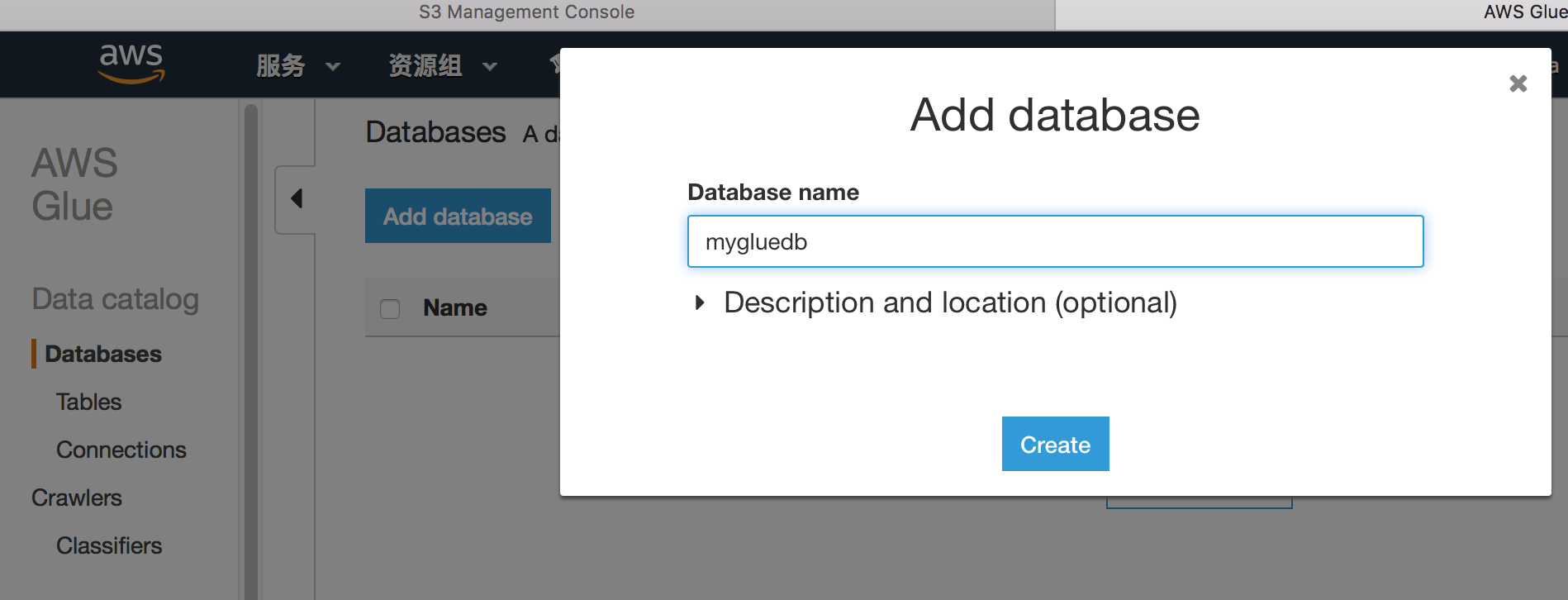Open Connections in the sidebar
1568x600 pixels.
point(121,450)
